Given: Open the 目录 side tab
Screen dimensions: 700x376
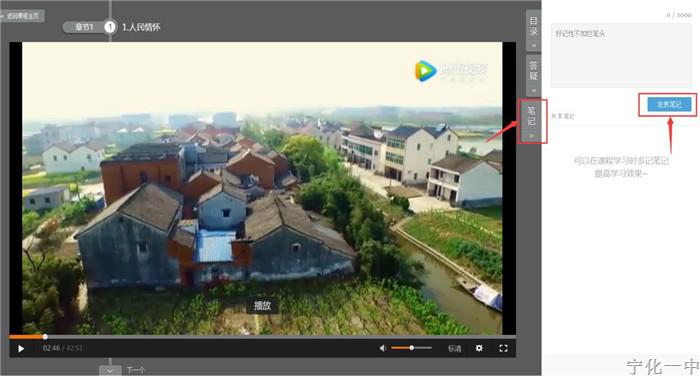Looking at the screenshot, I should 533,30.
